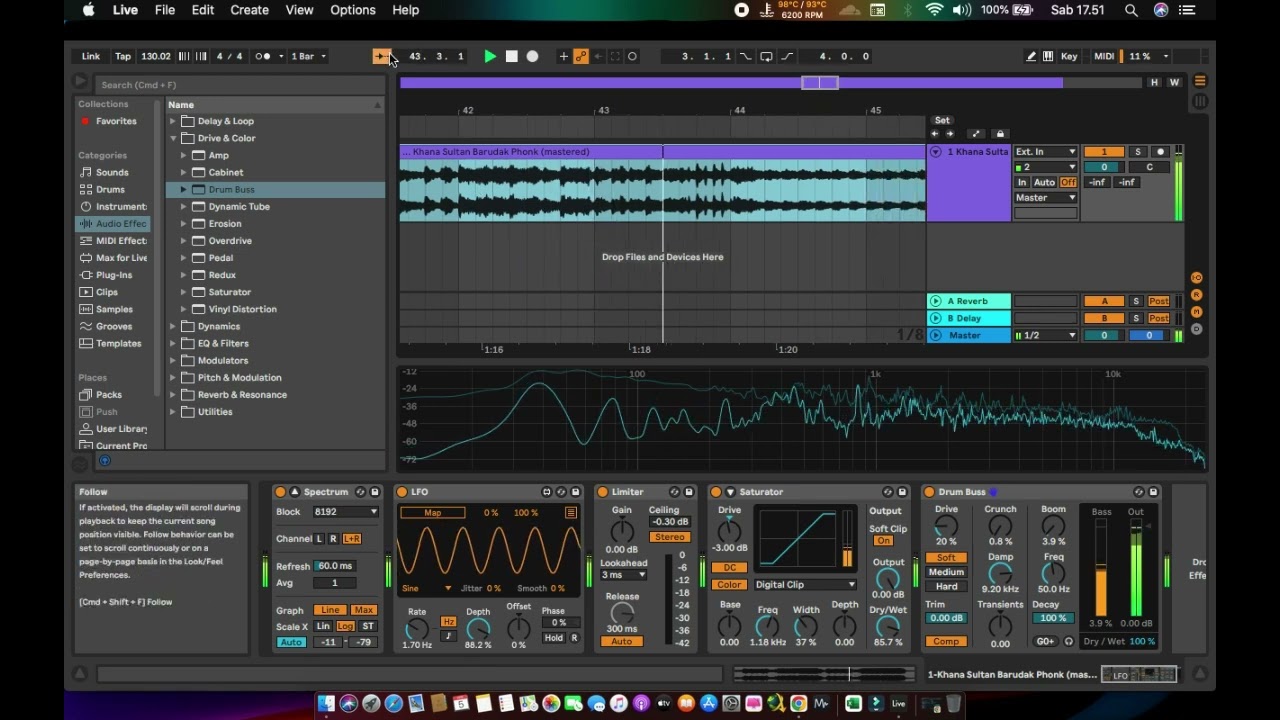
Task: Hot-swap the Limiter preset
Action: coord(674,492)
